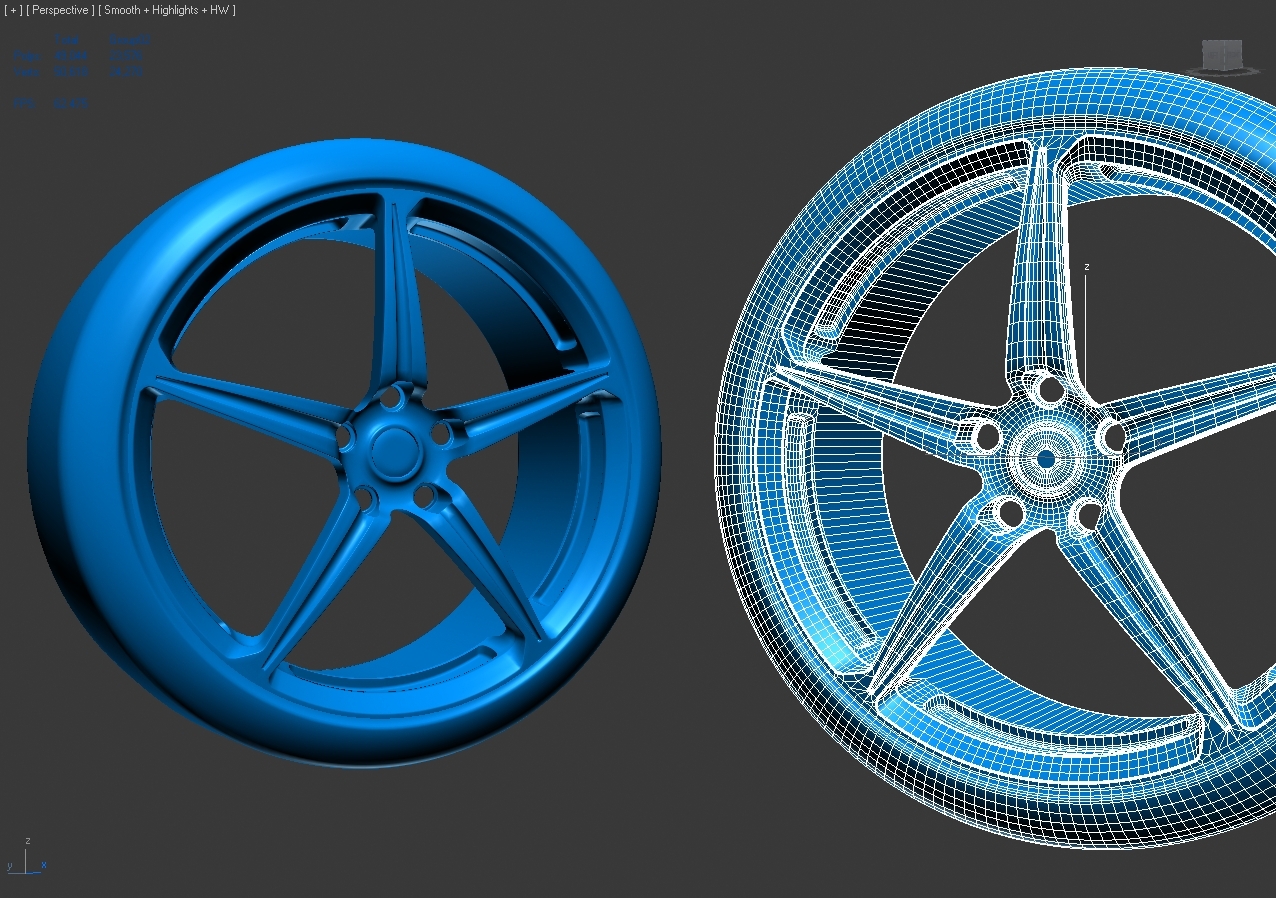The height and width of the screenshot is (898, 1276).
Task: Open the Smooth + Highlights + HW shading menu
Action: [x=167, y=10]
